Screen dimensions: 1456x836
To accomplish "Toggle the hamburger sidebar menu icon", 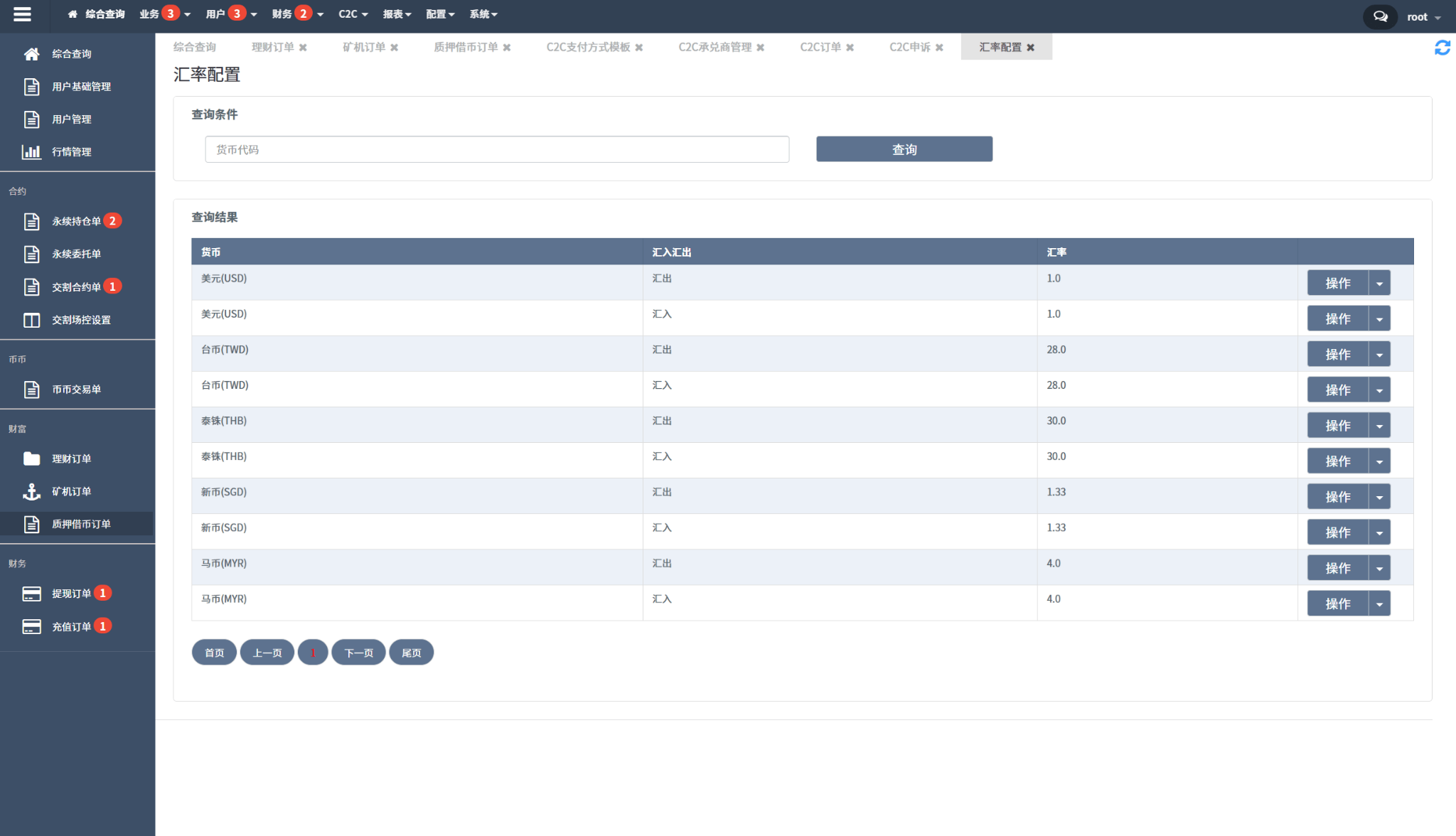I will 22,14.
